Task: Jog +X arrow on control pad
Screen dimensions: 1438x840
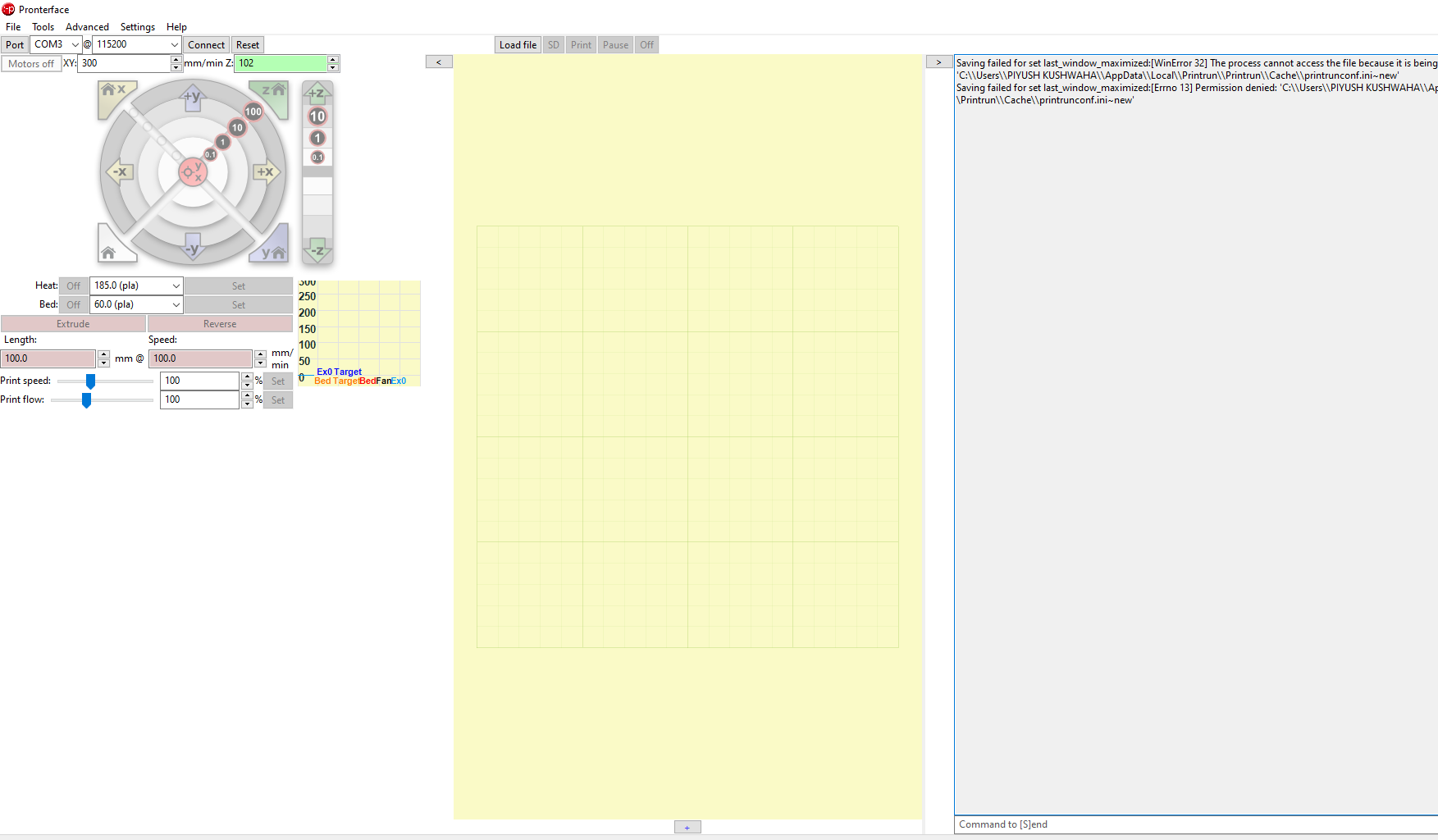Action: pos(266,171)
